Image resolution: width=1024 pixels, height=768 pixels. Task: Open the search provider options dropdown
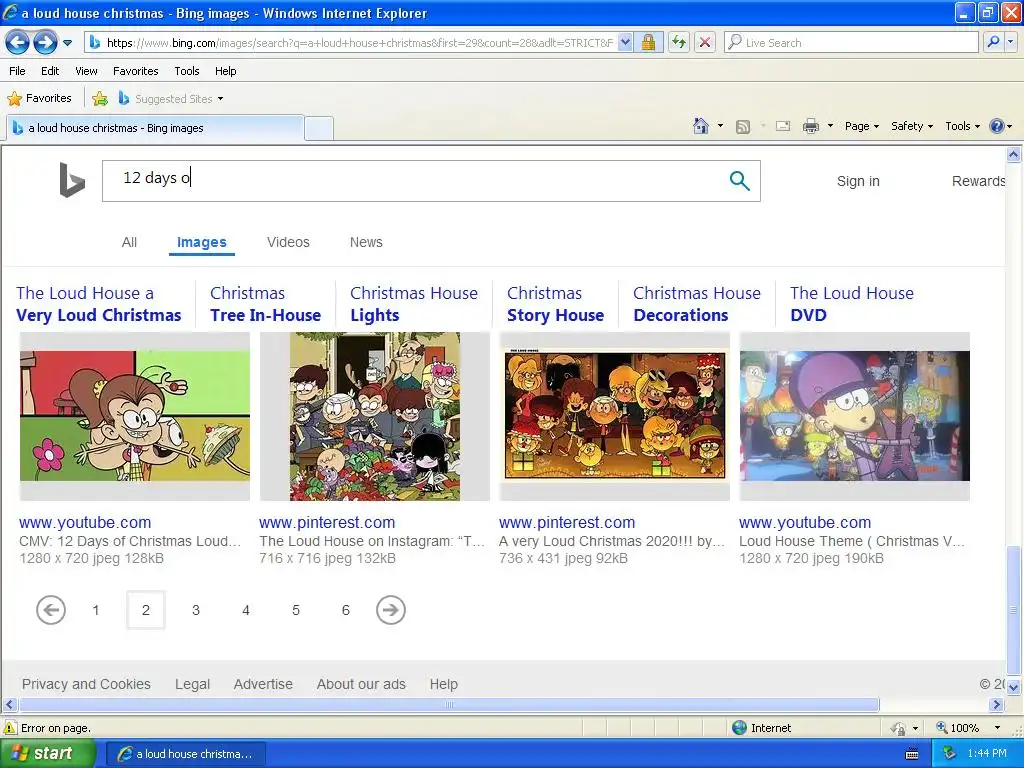(1010, 42)
